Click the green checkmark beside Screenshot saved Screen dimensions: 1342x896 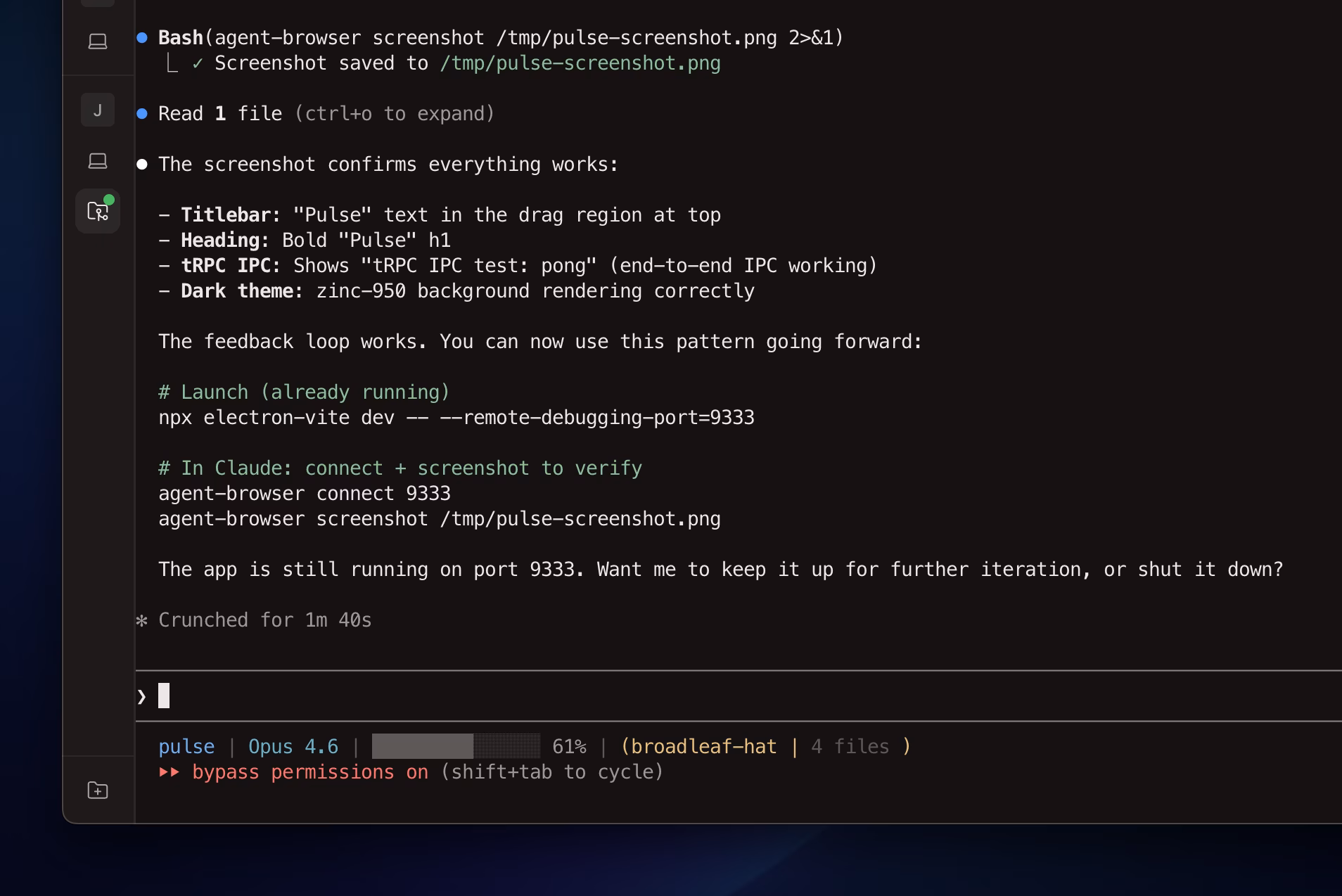[x=198, y=63]
